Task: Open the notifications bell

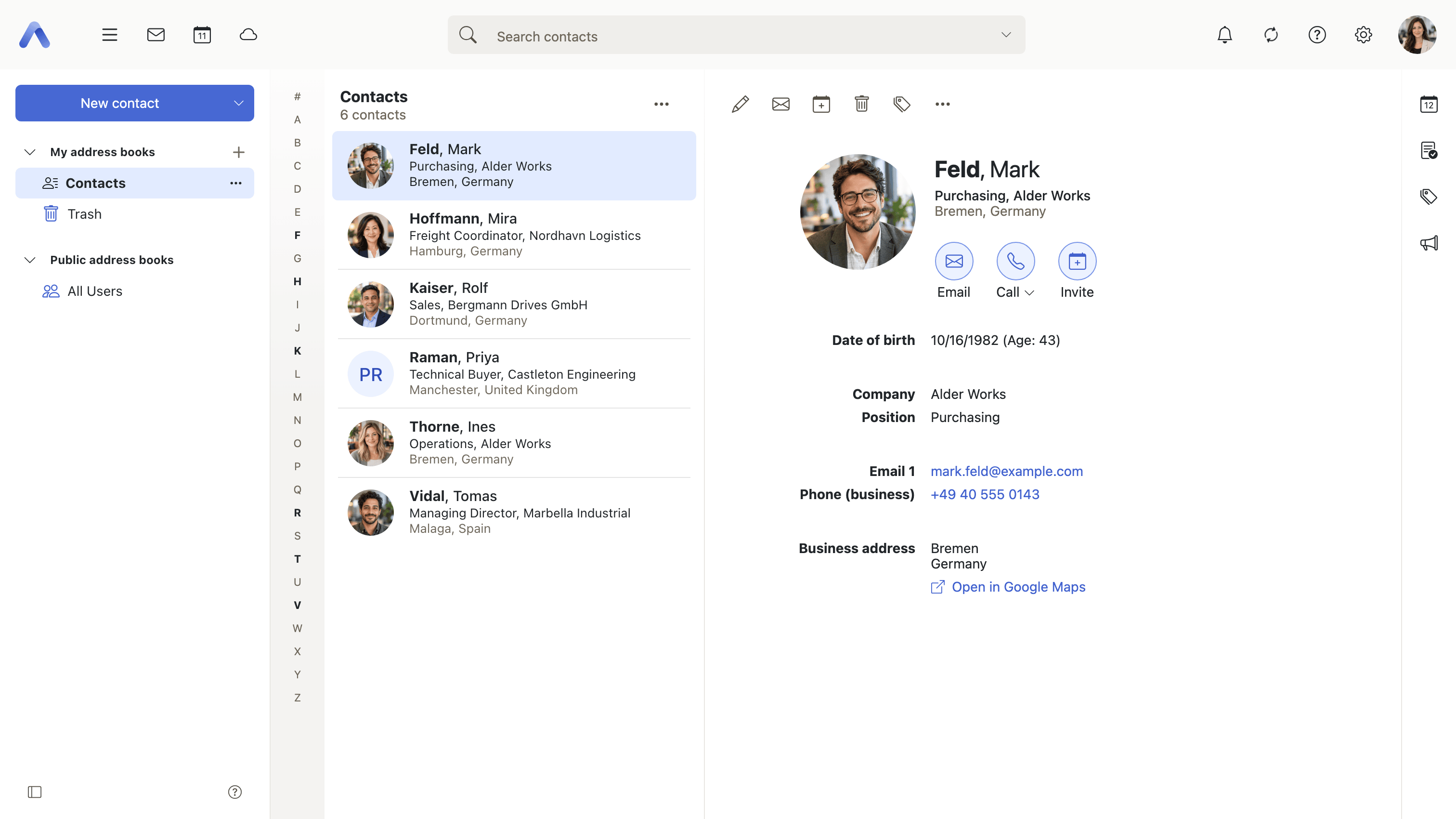Action: pos(1224,35)
